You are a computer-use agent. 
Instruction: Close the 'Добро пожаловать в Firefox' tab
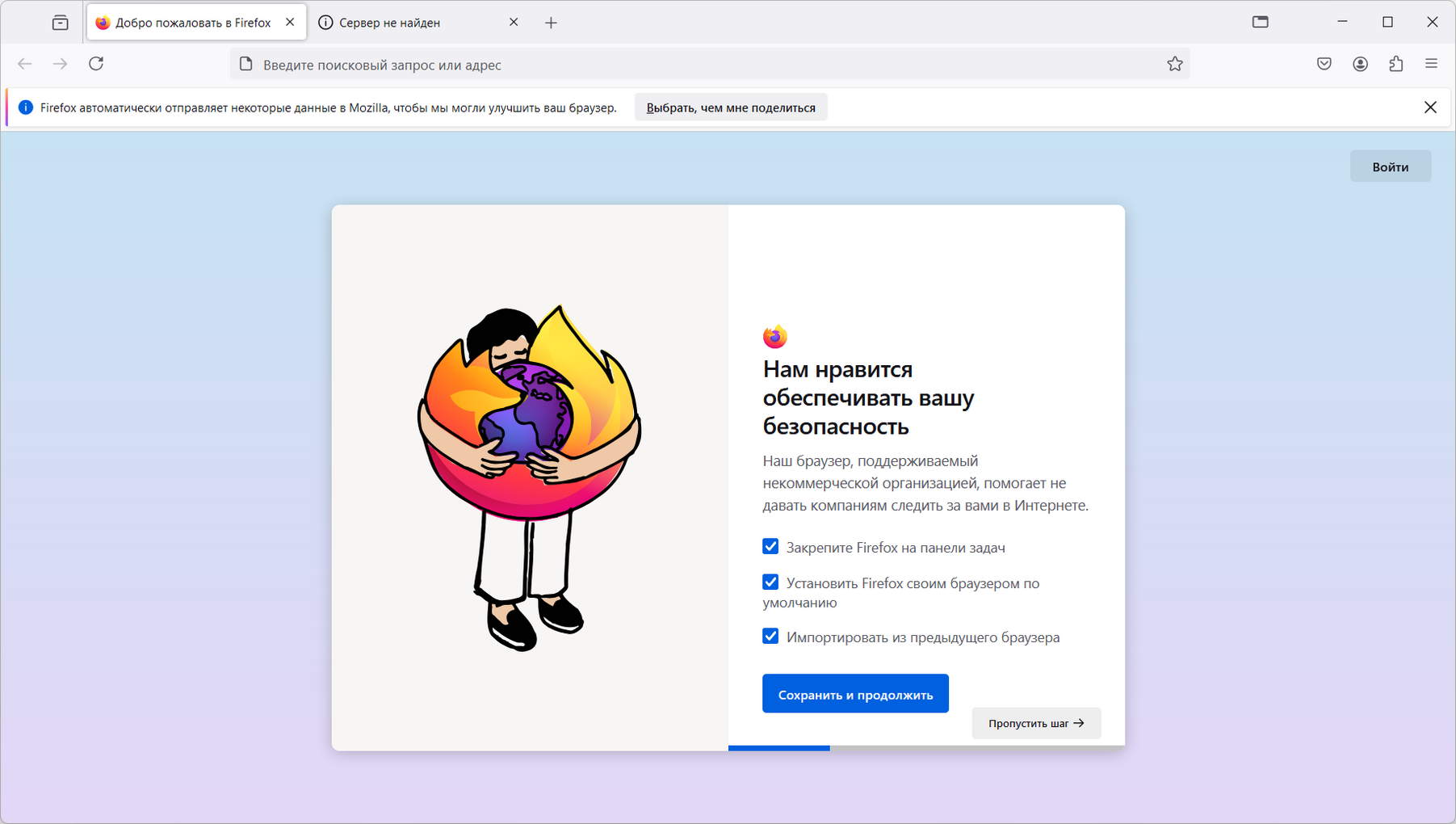[290, 23]
